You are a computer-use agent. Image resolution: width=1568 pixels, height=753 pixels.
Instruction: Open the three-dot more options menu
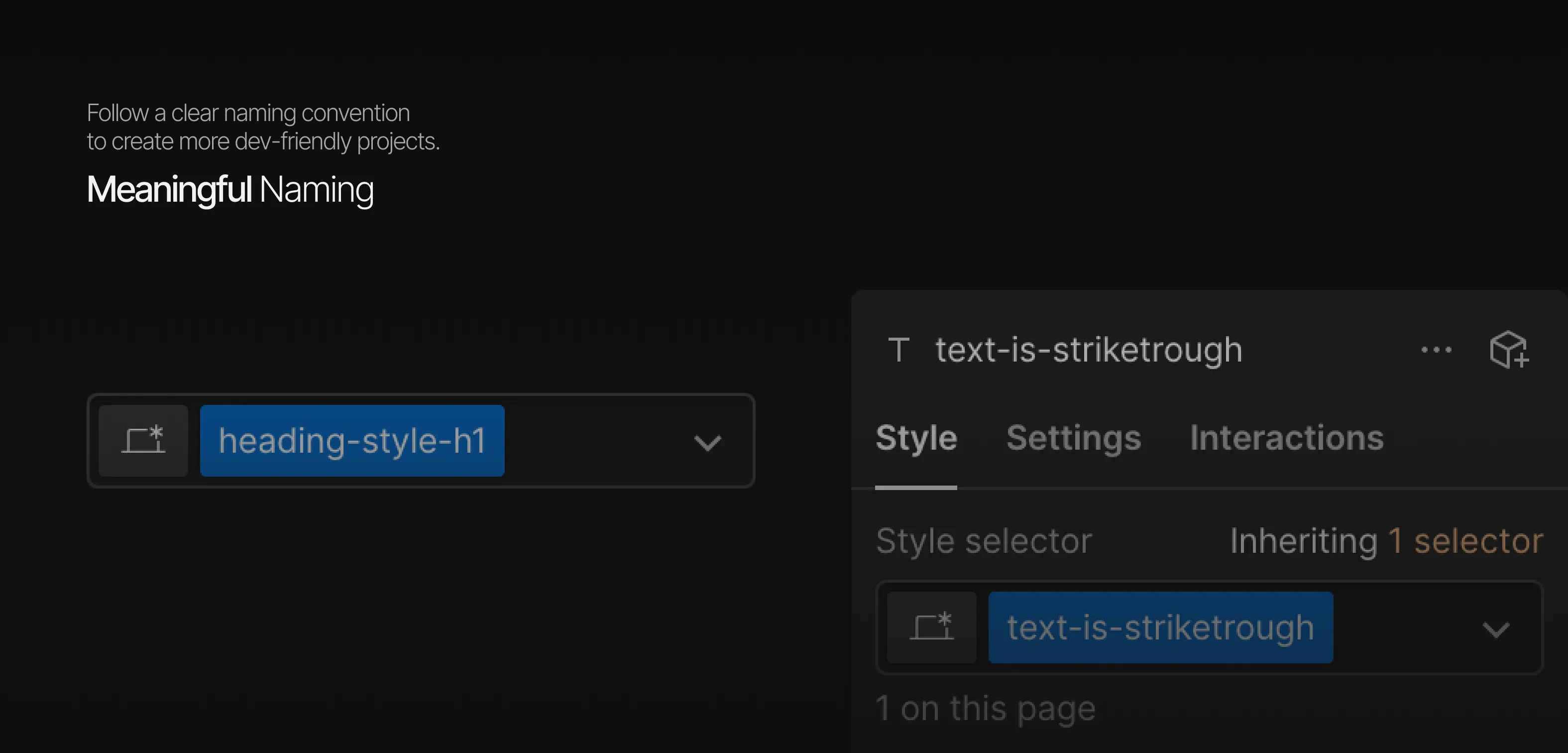1436,350
